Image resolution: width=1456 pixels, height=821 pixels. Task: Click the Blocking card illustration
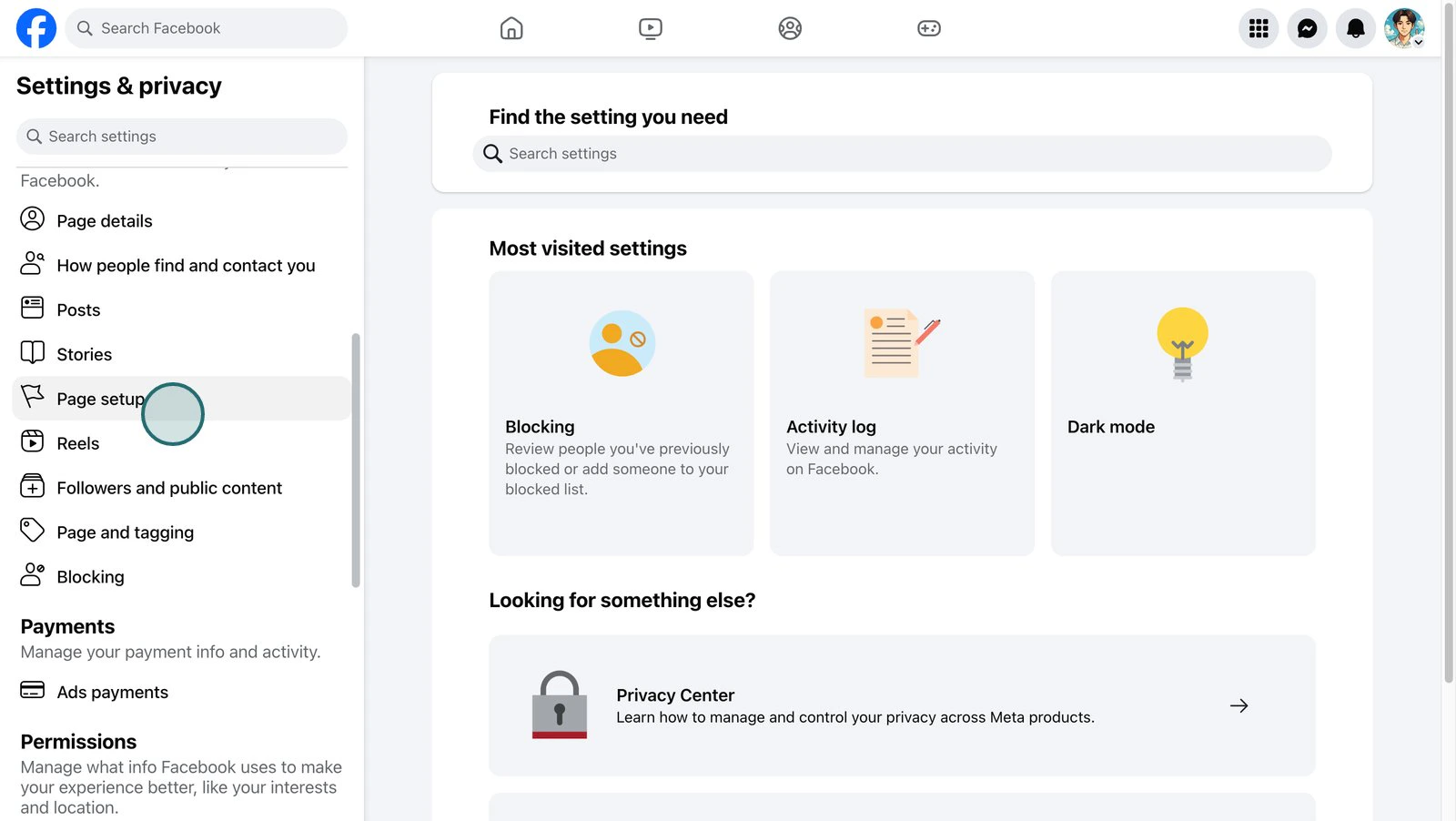pyautogui.click(x=622, y=344)
